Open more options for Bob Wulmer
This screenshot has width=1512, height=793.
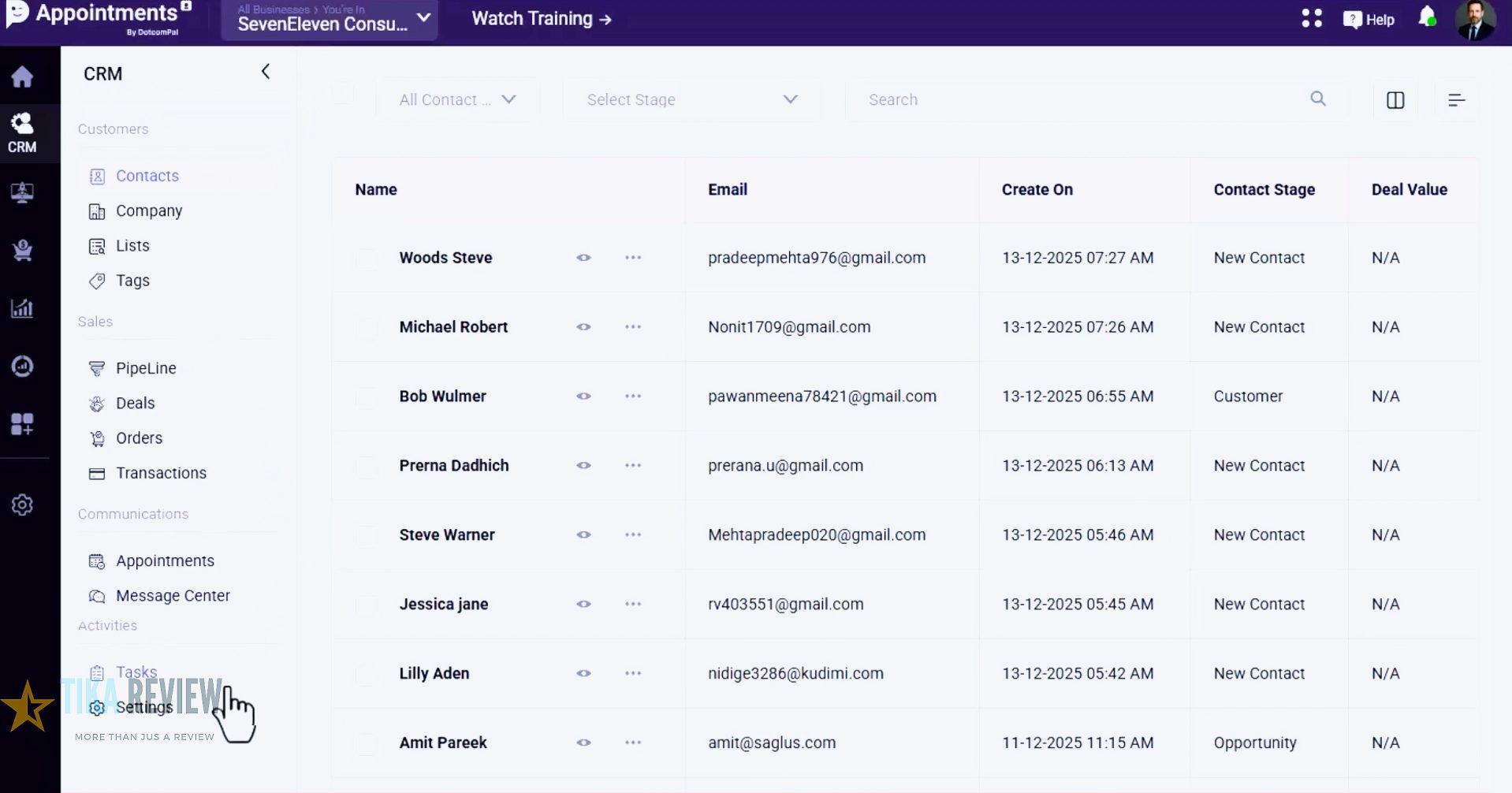coord(633,396)
